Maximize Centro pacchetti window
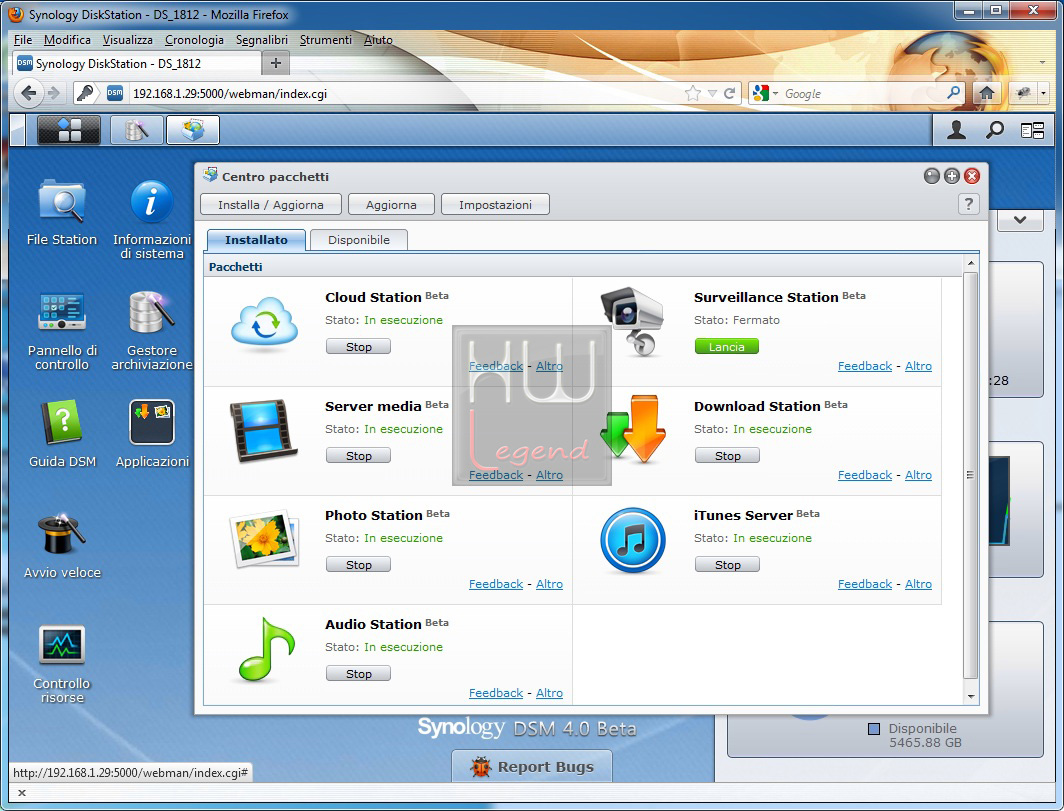 (x=951, y=176)
